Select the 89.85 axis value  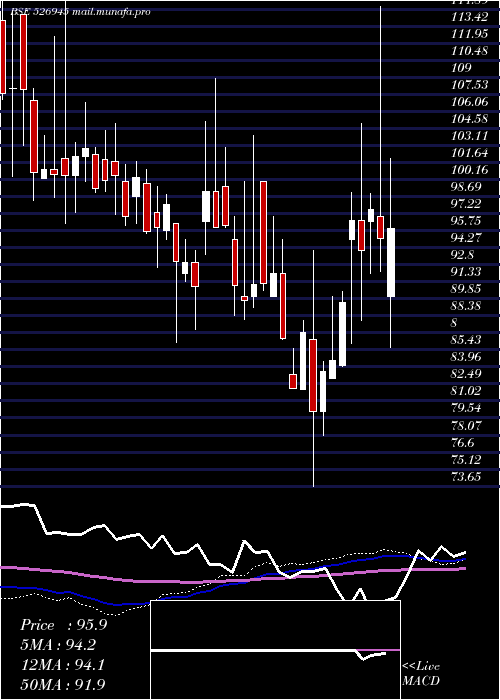coord(466,289)
